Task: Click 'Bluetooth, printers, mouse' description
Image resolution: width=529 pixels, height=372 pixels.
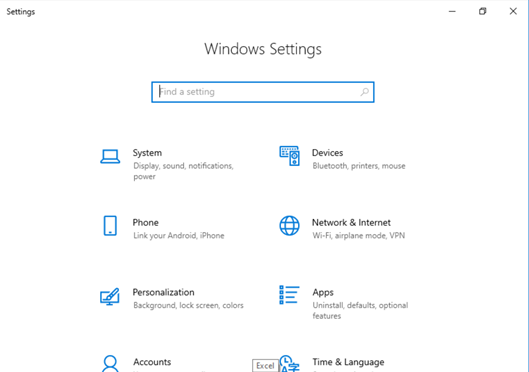Action: [359, 166]
